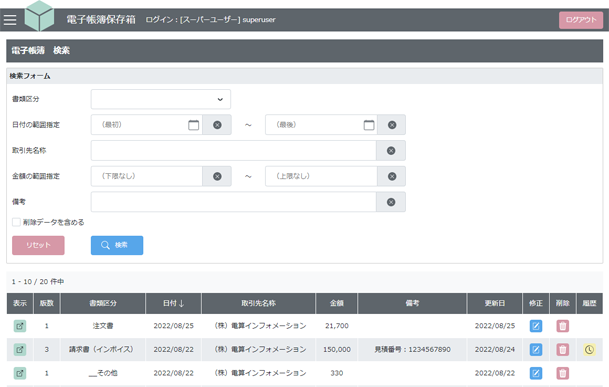609x387 pixels.
Task: Clear the 取引先名称 field
Action: point(391,150)
